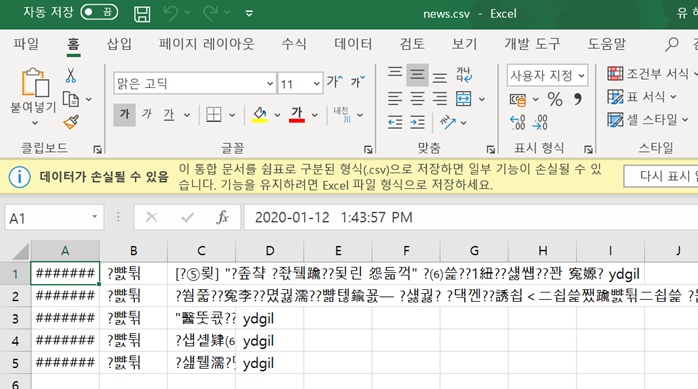Screen dimensions: 698x389
Task: Switch to the 보기 ribbon tab
Action: [464, 44]
